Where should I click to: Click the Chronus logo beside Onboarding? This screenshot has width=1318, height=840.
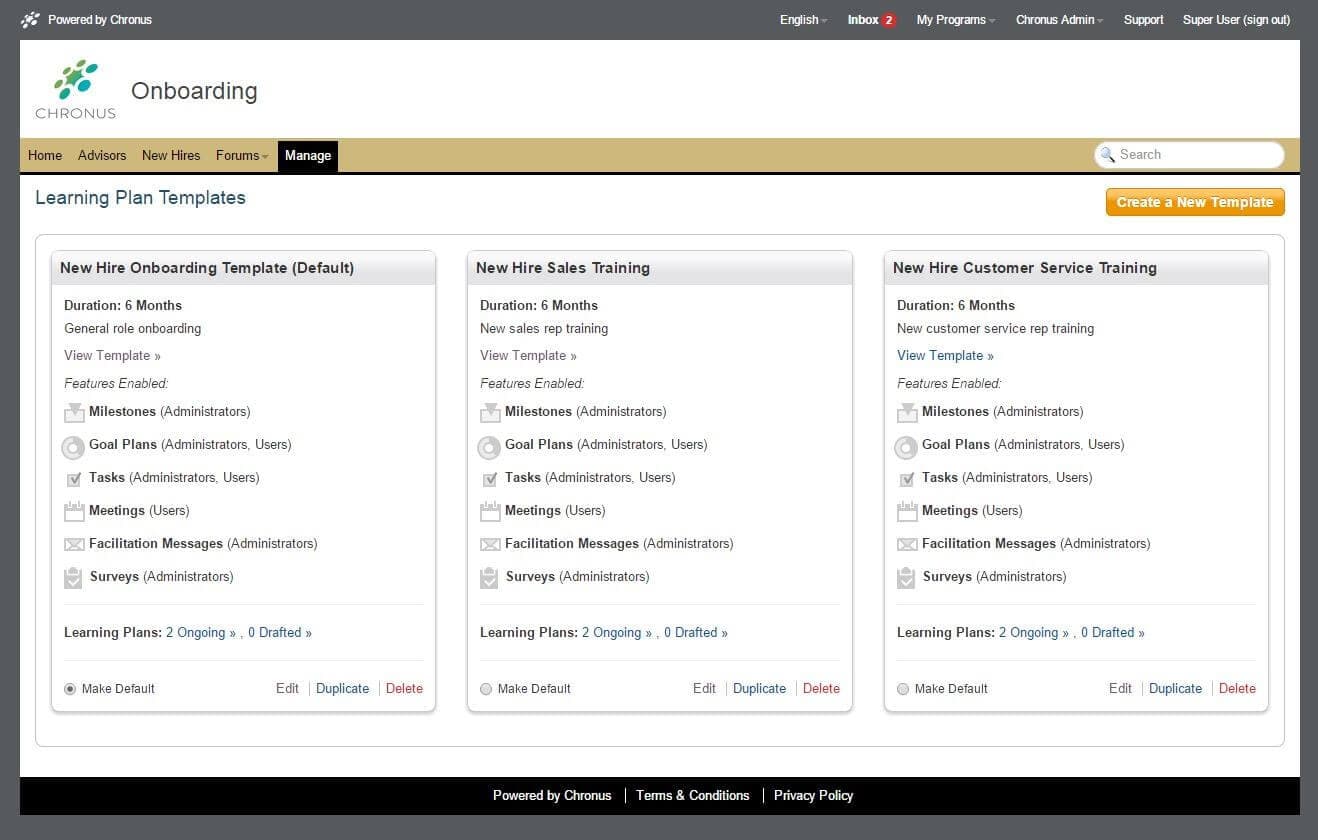tap(76, 90)
